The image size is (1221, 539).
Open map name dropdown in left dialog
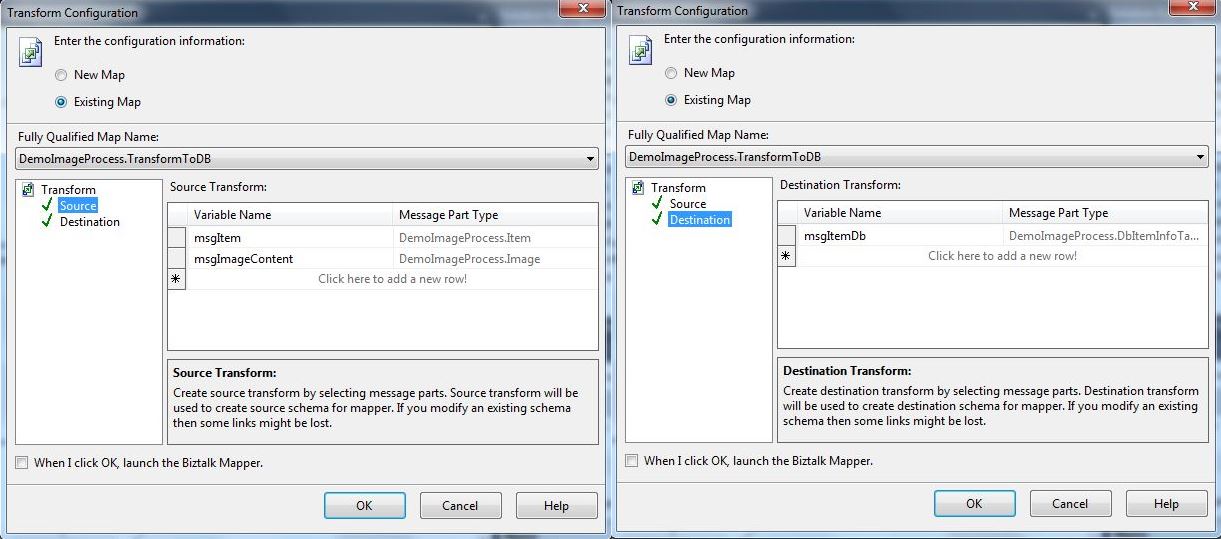point(589,159)
